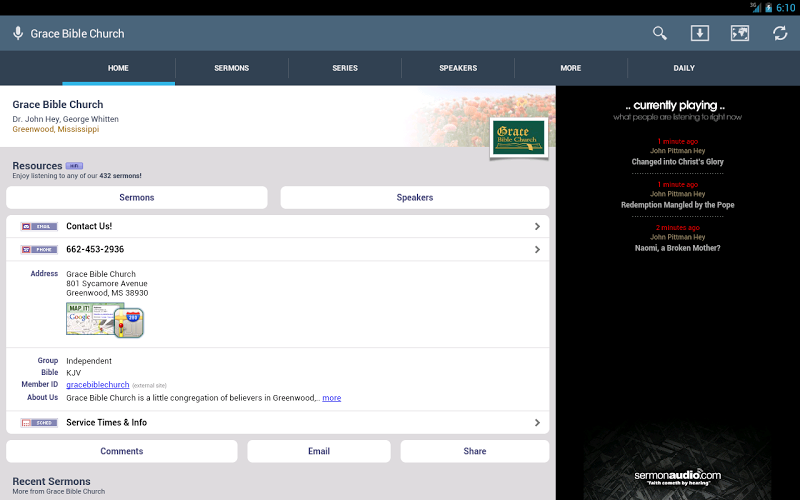Expand the 662-453-2936 phone row chevron
The image size is (800, 500).
point(537,249)
